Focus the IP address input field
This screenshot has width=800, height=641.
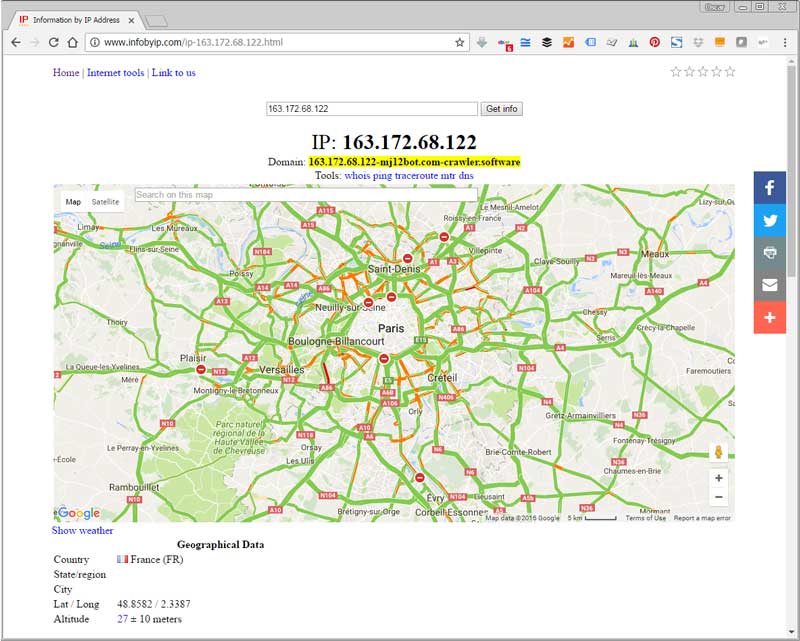click(x=372, y=109)
